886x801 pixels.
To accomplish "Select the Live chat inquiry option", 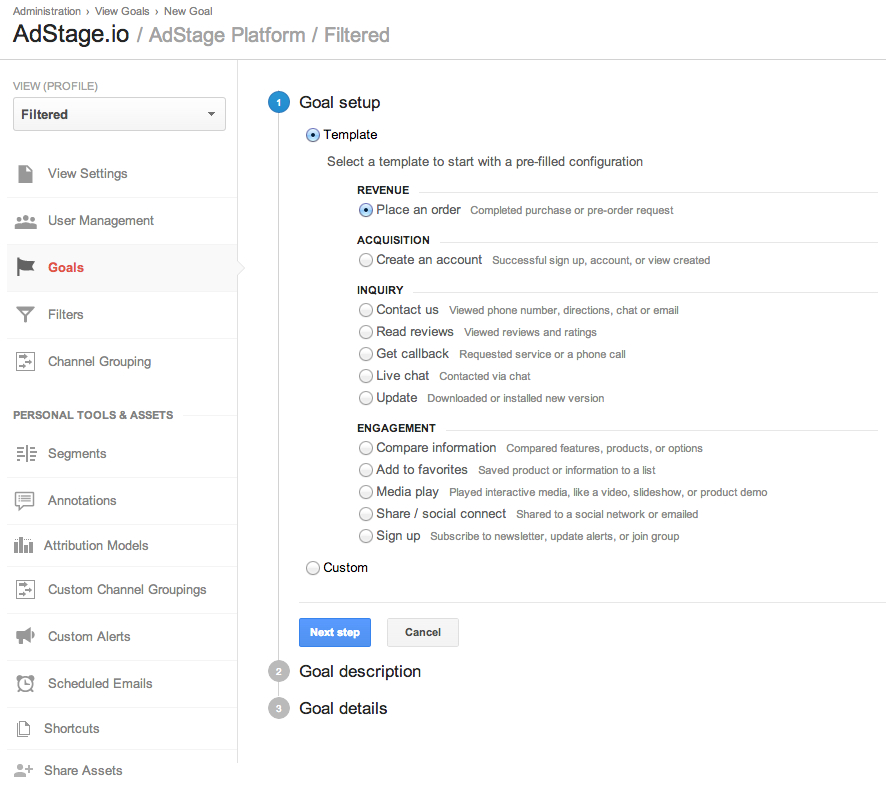I will coord(366,376).
